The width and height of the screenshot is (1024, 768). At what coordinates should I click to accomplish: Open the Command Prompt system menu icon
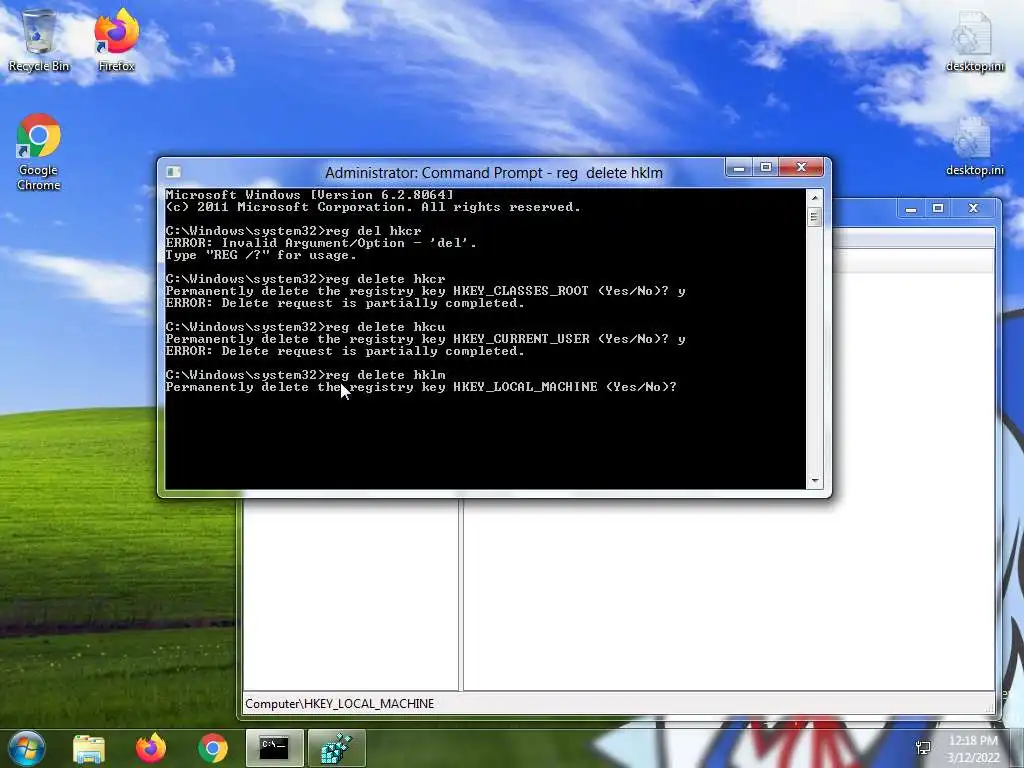173,172
